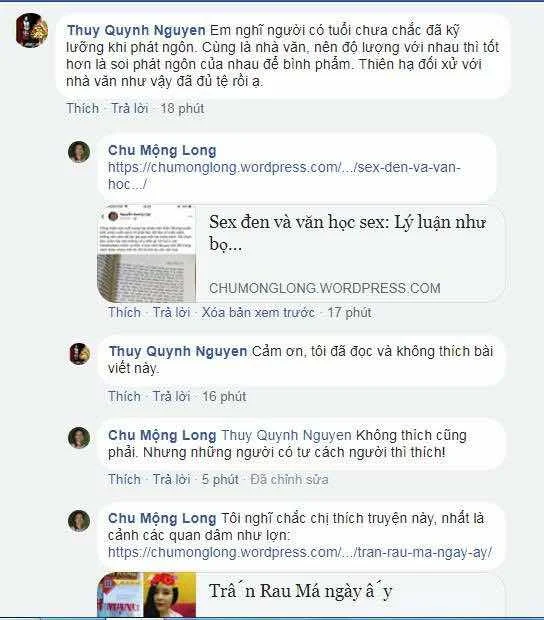544x620 pixels.
Task: Click Chu Mộng Long's avatar beside wordpress link reply
Action: (x=79, y=152)
